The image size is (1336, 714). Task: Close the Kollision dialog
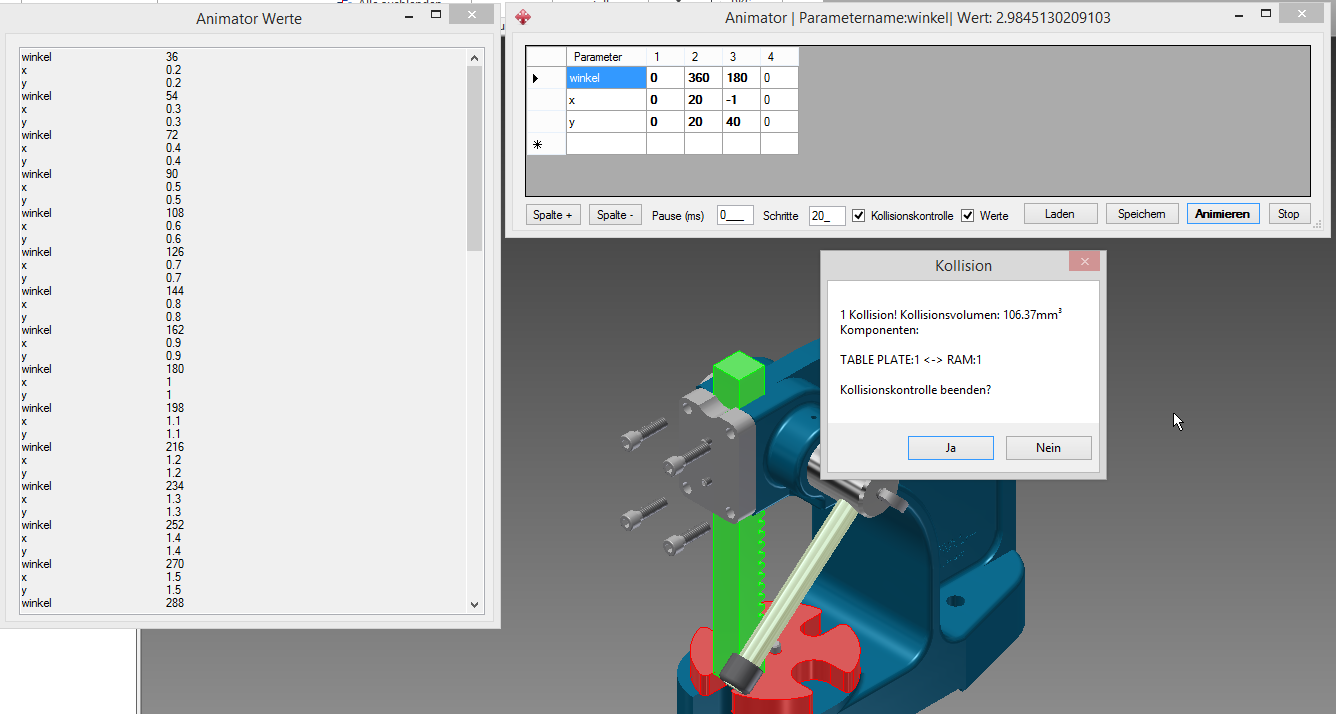point(1084,261)
